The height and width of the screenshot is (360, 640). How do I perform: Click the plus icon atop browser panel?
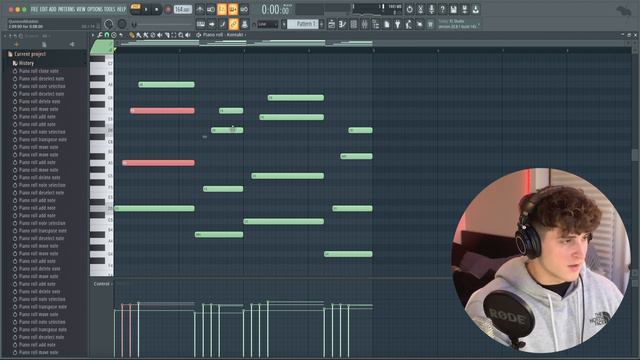point(16,44)
